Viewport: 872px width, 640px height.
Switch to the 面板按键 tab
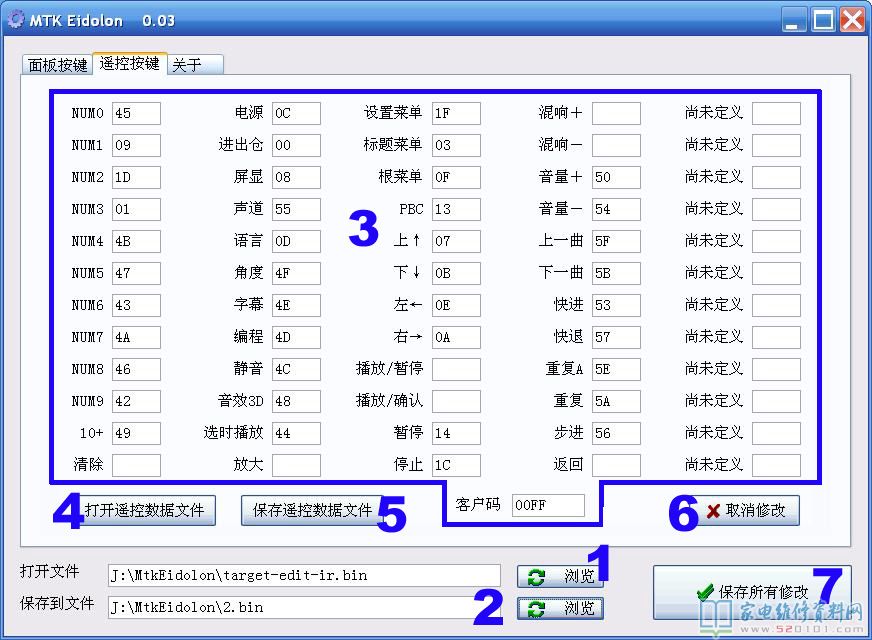(x=57, y=65)
